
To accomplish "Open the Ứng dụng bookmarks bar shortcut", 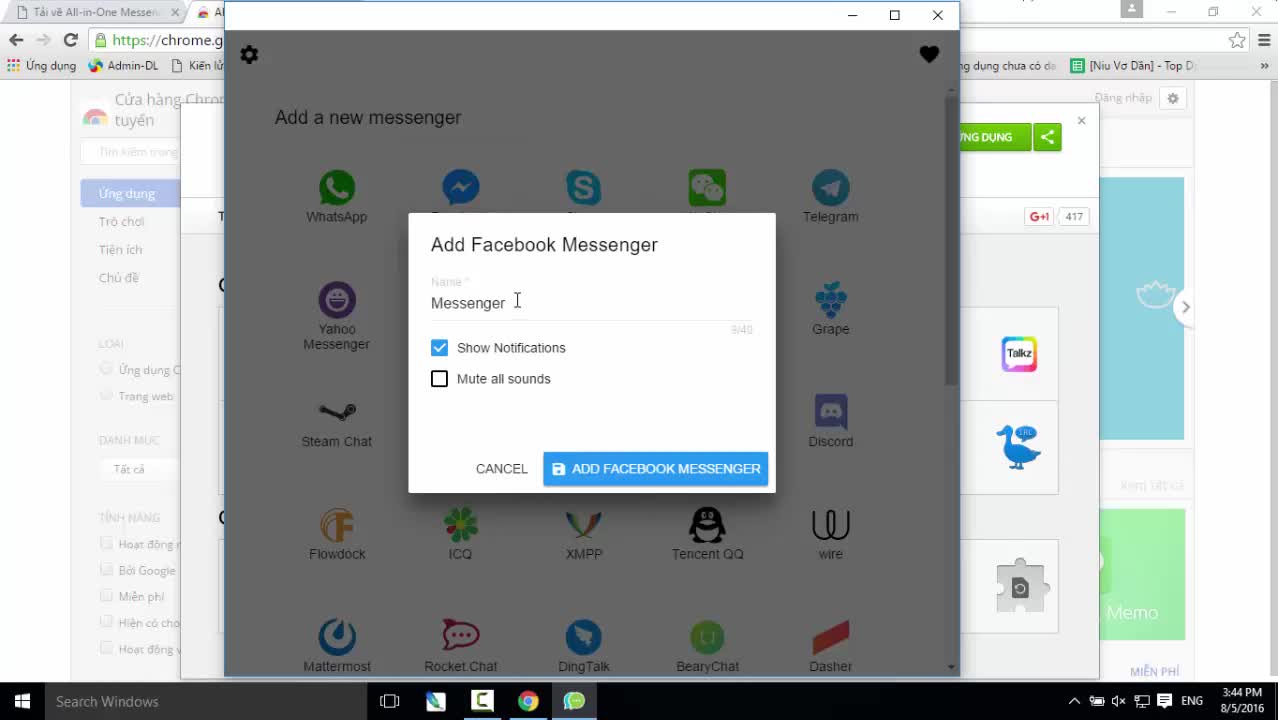I will click(41, 65).
